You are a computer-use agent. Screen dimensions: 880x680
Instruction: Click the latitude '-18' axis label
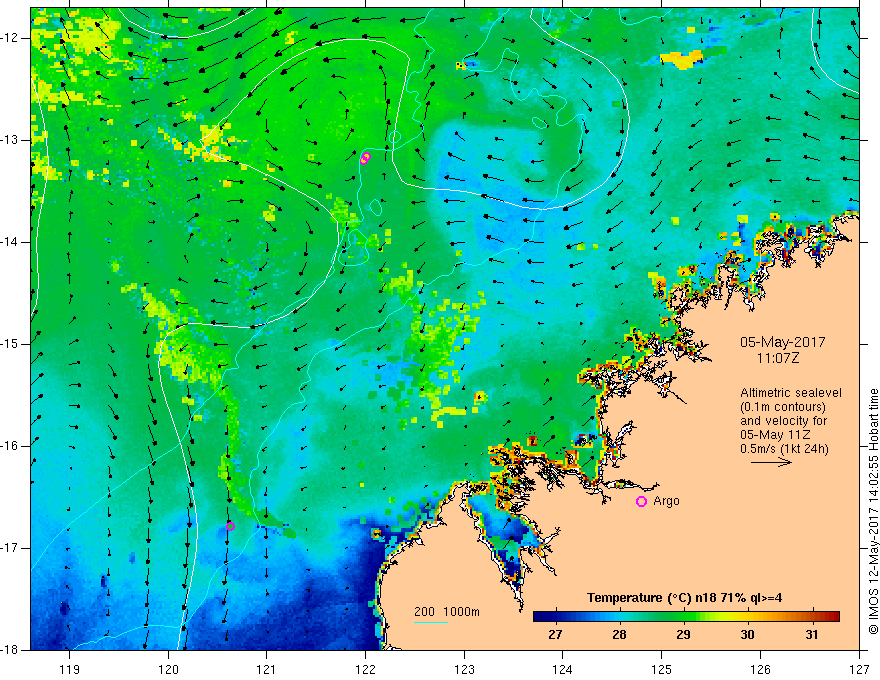pyautogui.click(x=10, y=650)
